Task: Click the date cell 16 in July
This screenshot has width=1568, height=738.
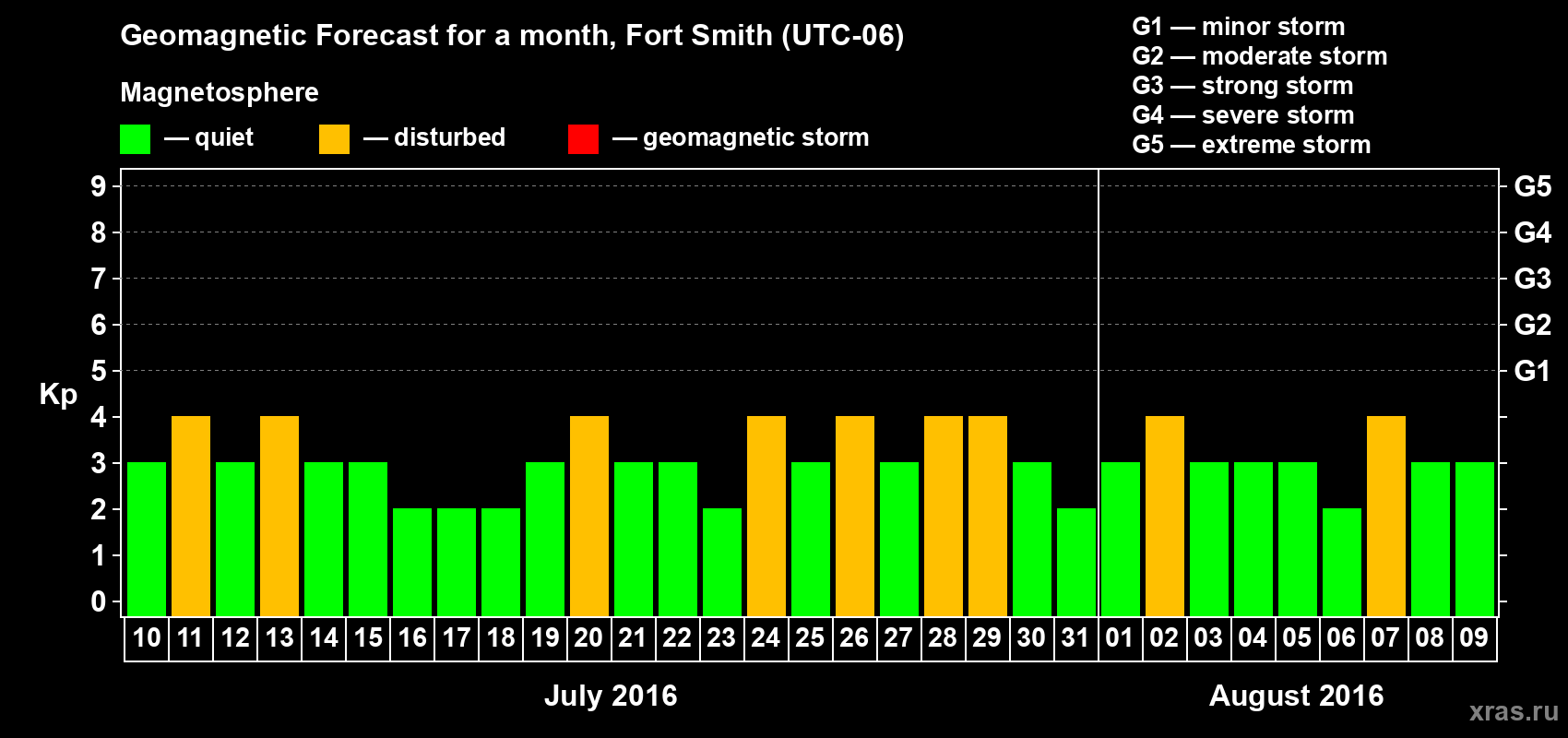Action: pos(412,638)
